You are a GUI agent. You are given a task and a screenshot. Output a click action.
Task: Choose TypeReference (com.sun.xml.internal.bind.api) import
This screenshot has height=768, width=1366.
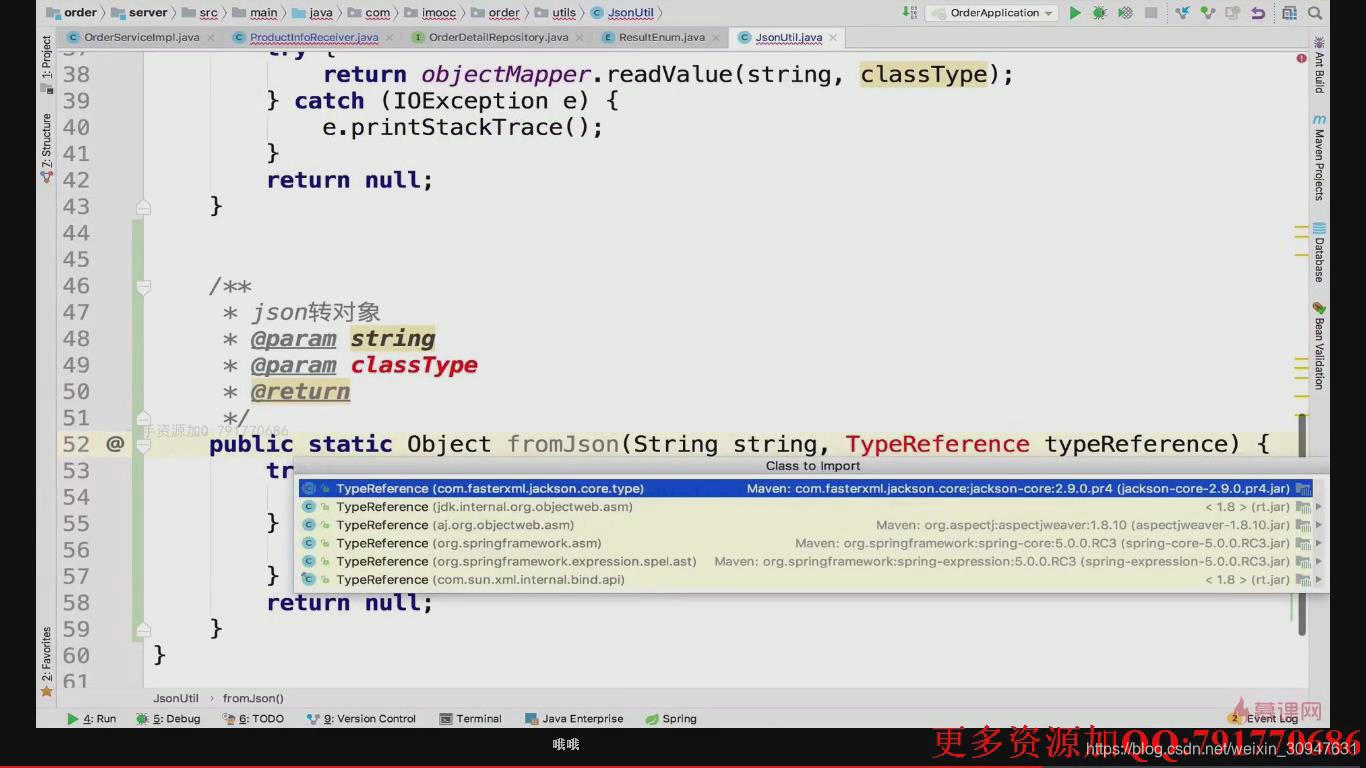click(x=813, y=579)
